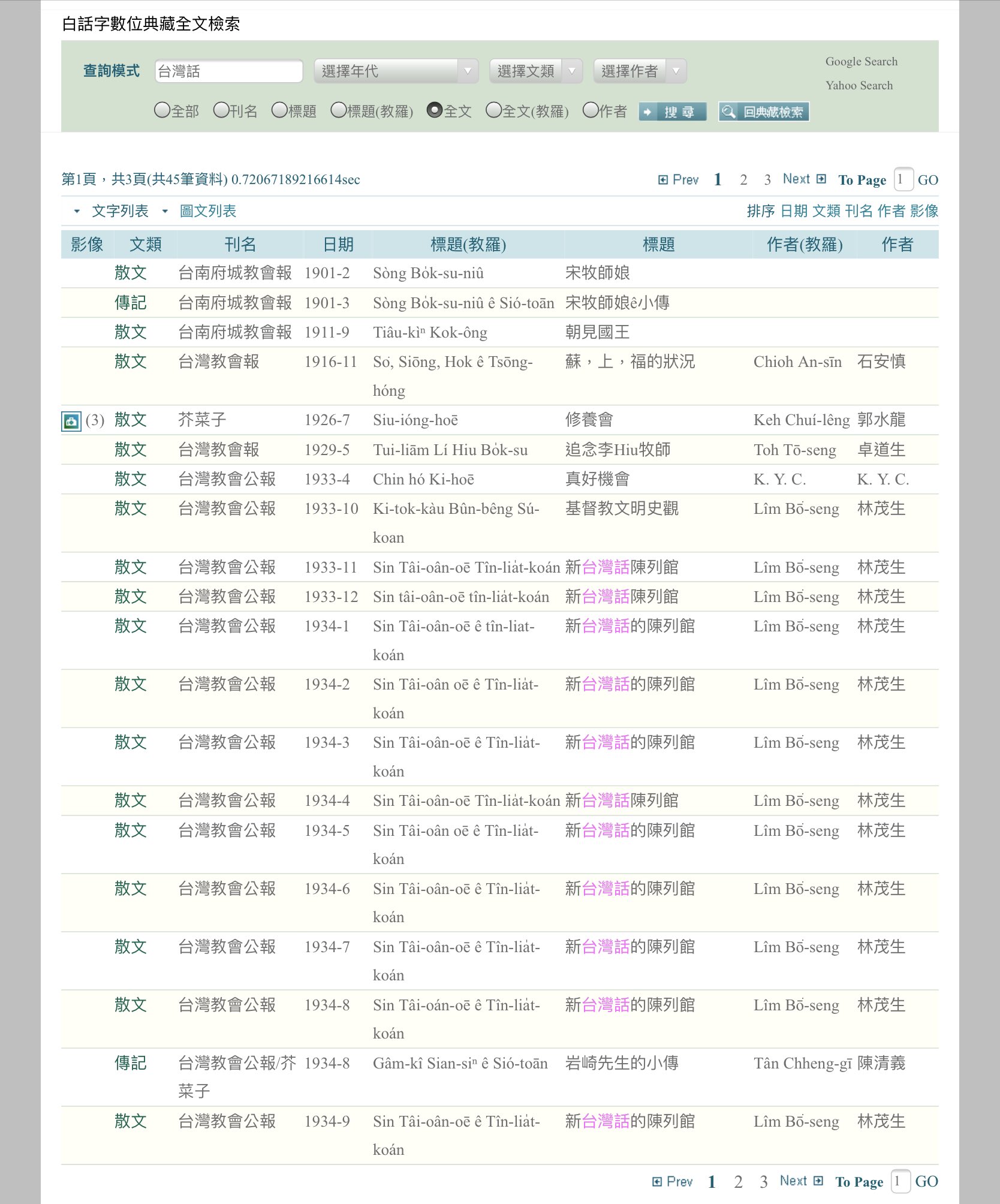1000x1204 pixels.
Task: Open the 修養會 entry
Action: [589, 420]
